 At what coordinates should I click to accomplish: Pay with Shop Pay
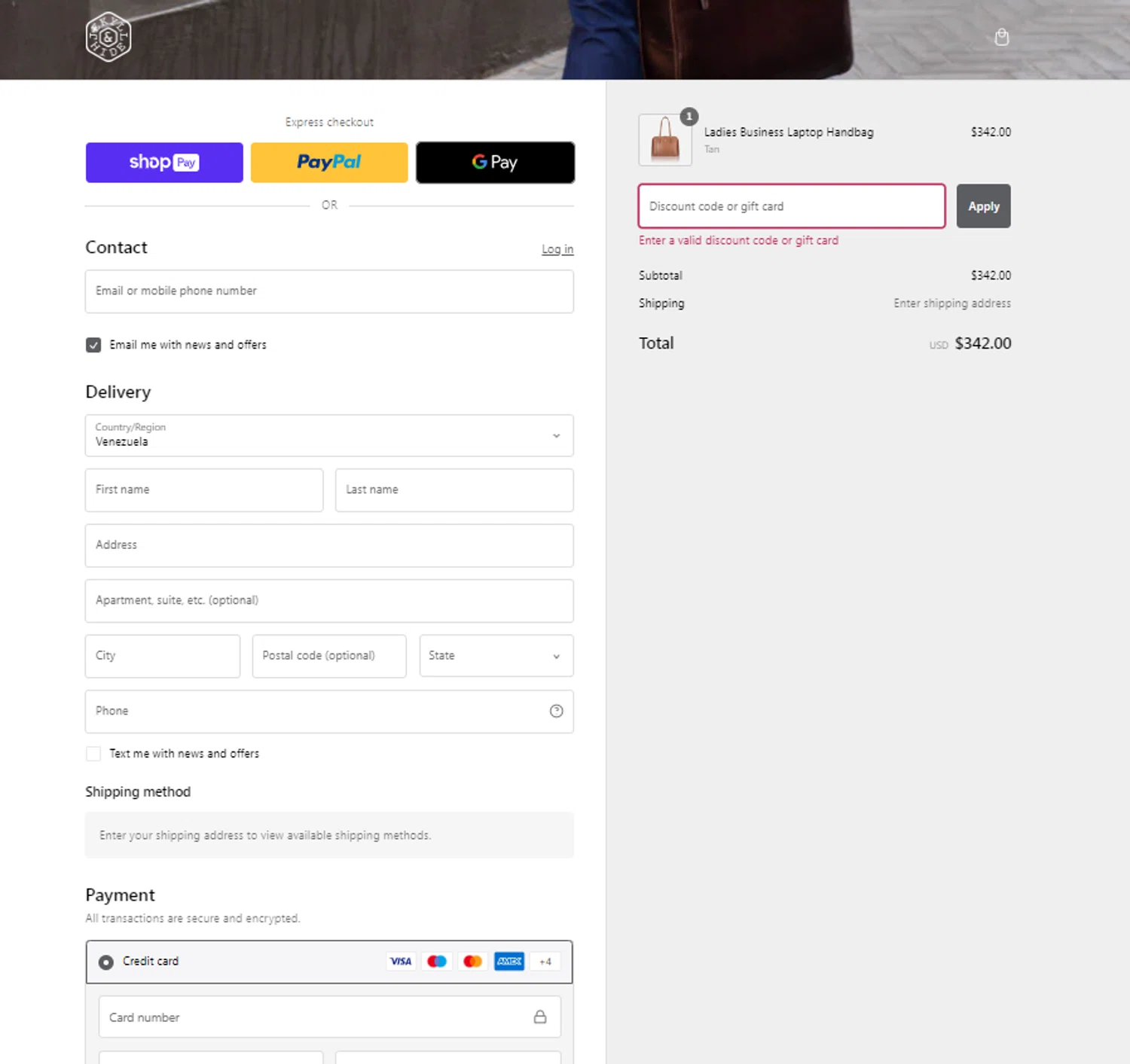pos(164,162)
